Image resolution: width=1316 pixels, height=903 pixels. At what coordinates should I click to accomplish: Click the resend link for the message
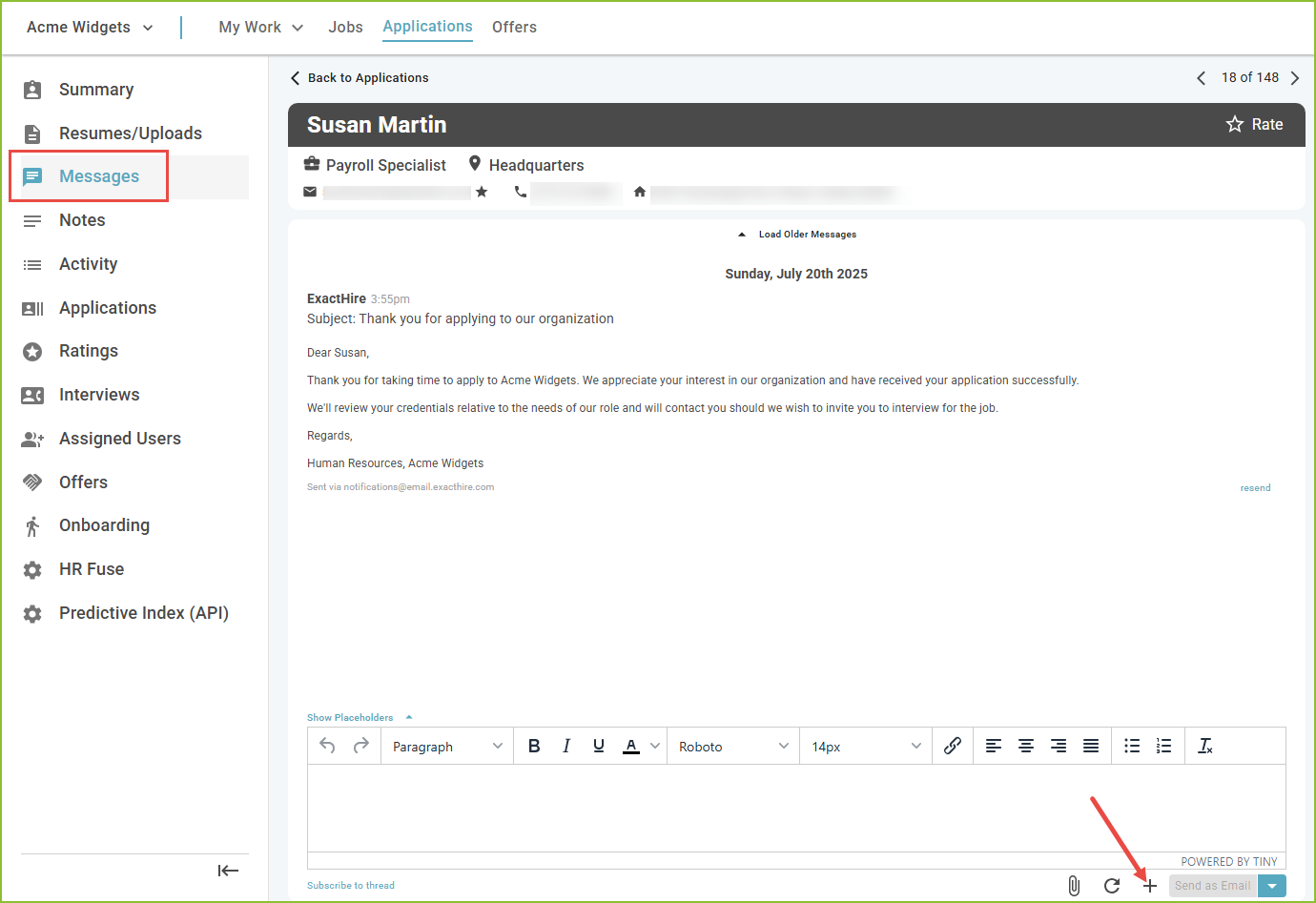click(1255, 487)
